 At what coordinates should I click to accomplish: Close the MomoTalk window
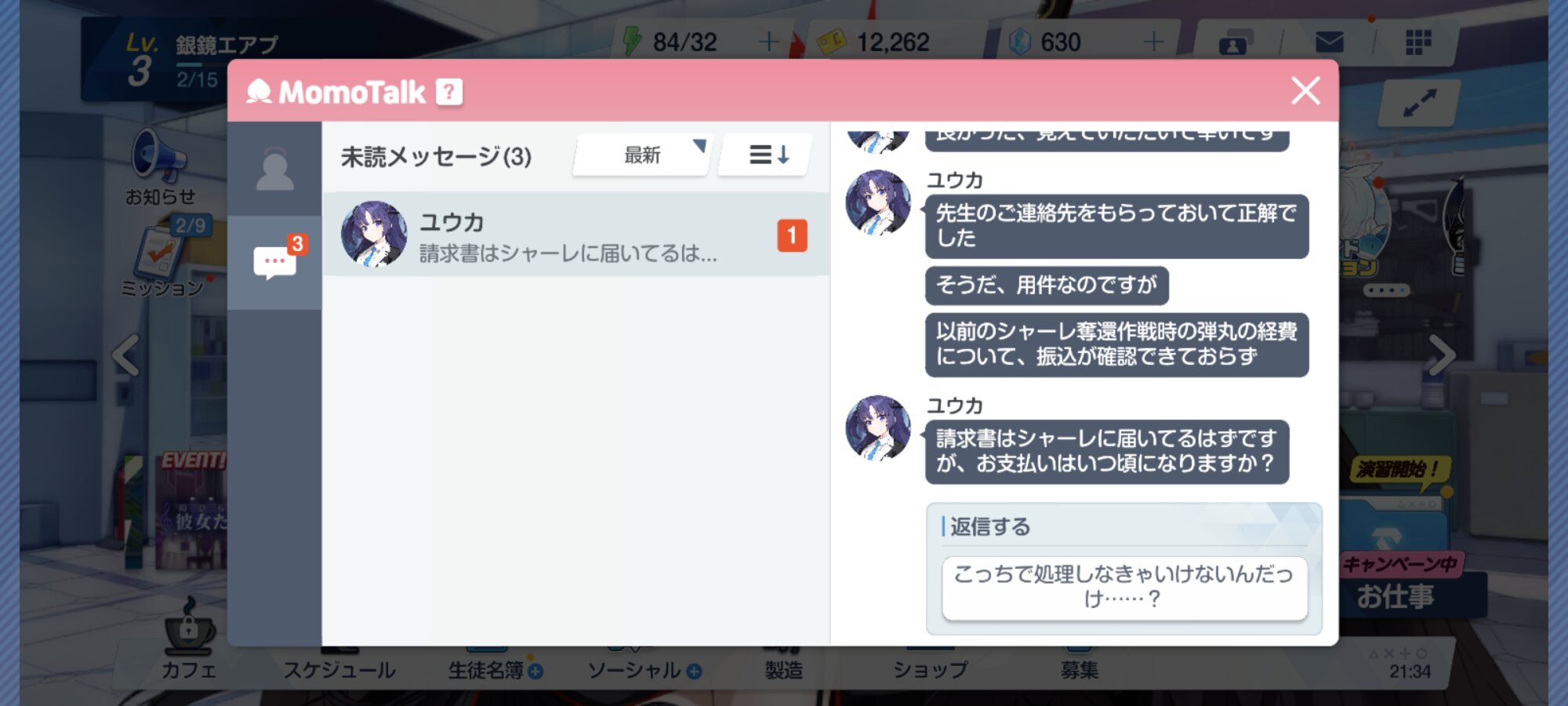(x=1305, y=91)
